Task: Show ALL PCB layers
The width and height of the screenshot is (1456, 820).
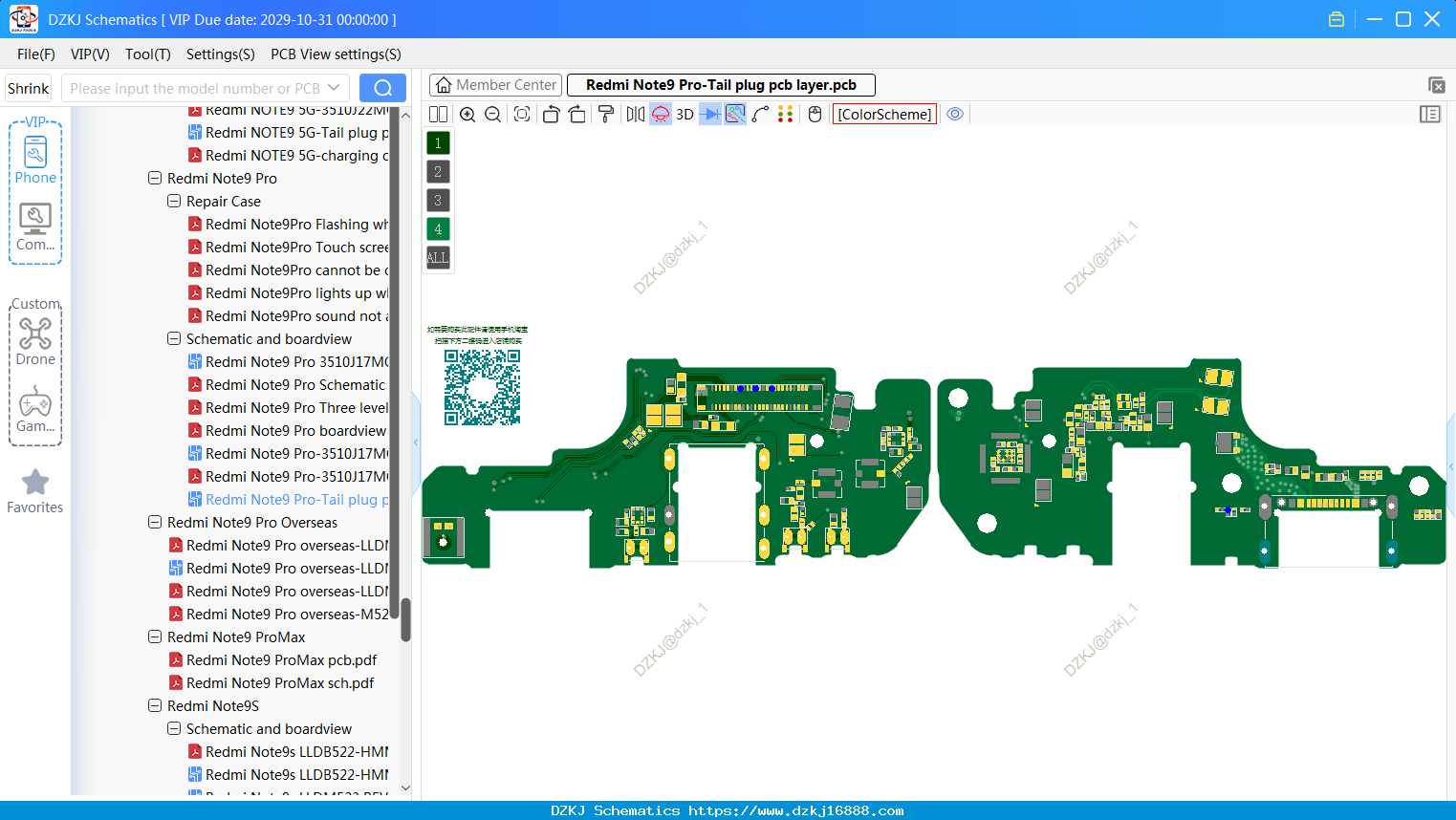Action: pos(438,258)
